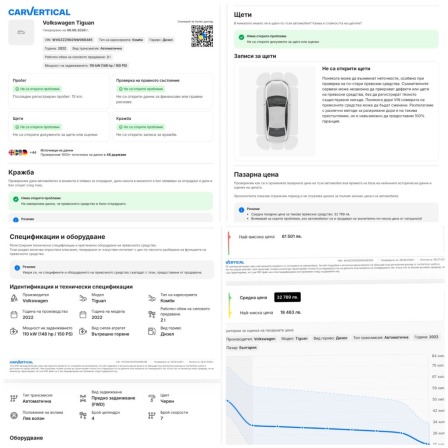Click the black average price label 32 789 лв.

click(287, 297)
